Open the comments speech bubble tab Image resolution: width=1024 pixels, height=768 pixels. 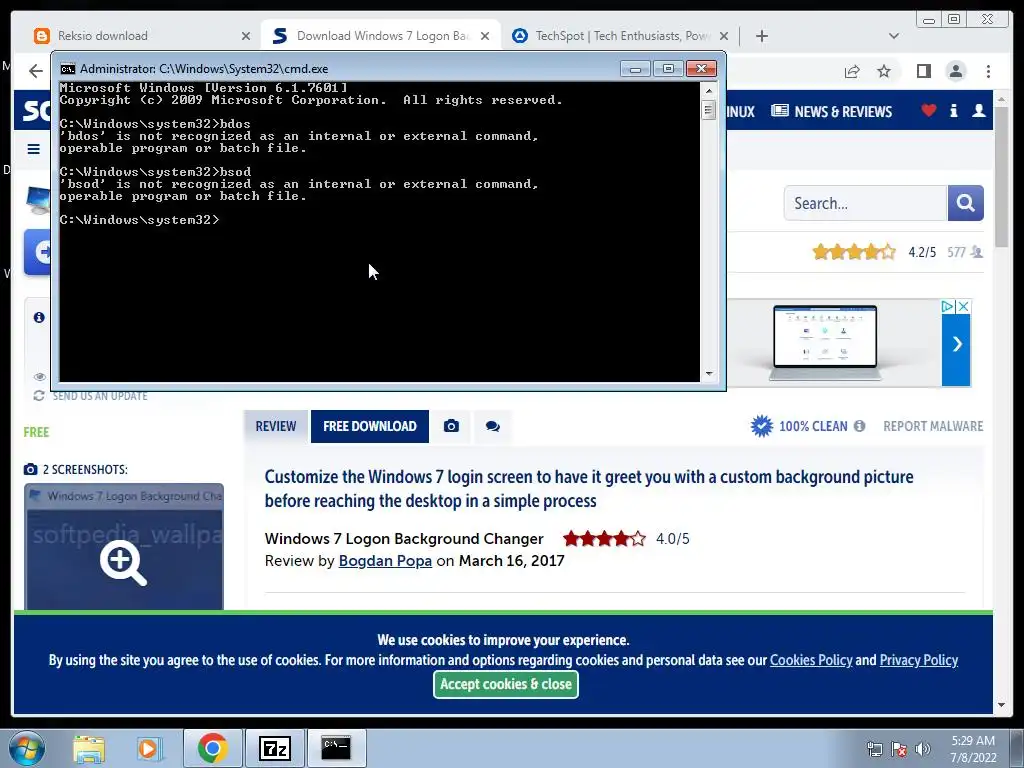[x=492, y=426]
